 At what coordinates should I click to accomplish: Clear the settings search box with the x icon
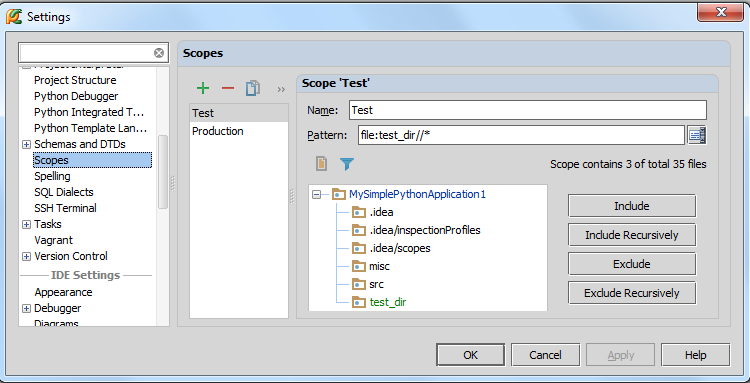pos(159,53)
